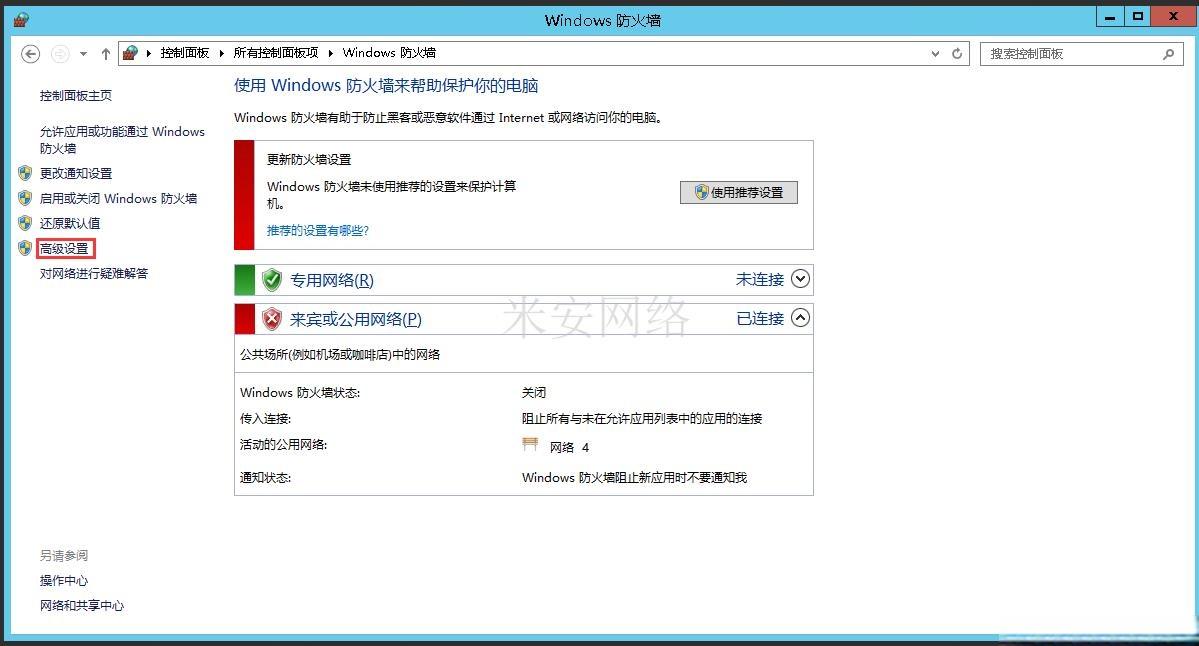Image resolution: width=1199 pixels, height=646 pixels.
Task: Click 阻止所有与未在允许应用列表中的应用的连接 text
Action: click(x=642, y=419)
